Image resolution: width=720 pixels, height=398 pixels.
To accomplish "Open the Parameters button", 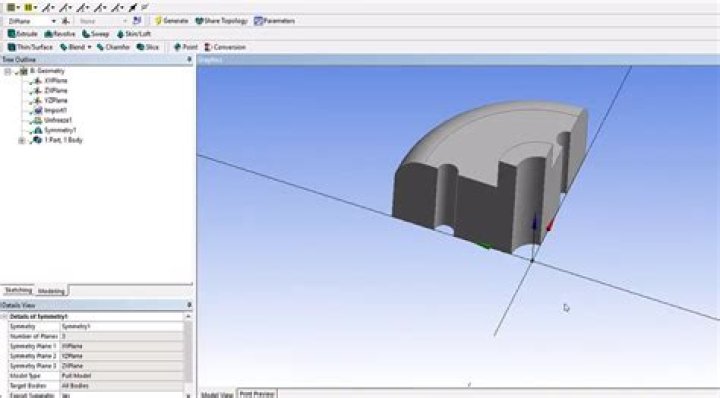I will pos(275,21).
